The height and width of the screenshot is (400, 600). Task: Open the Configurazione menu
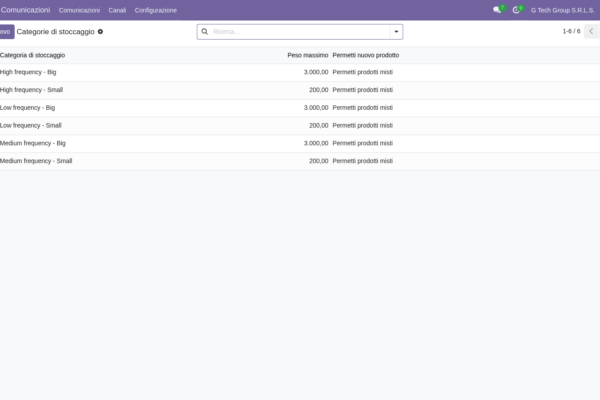(x=156, y=10)
